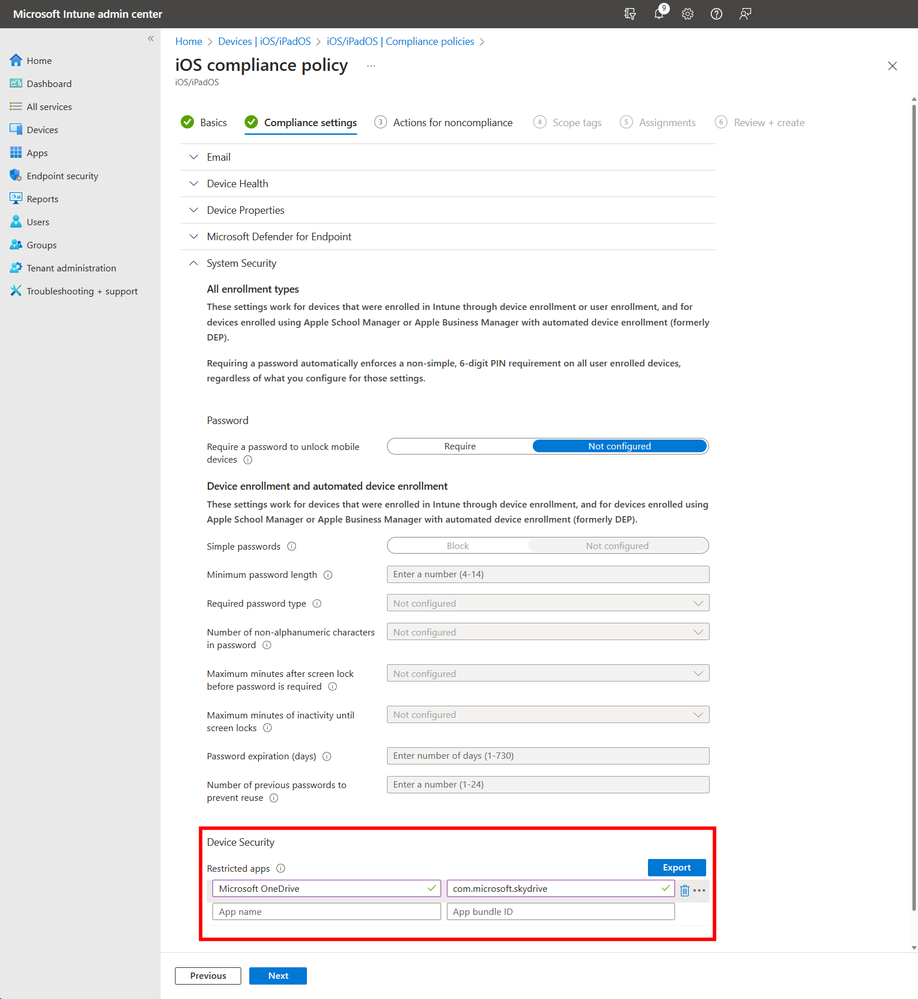Expand the Device Health section
Screen dimensions: 918x999
pyautogui.click(x=448, y=183)
